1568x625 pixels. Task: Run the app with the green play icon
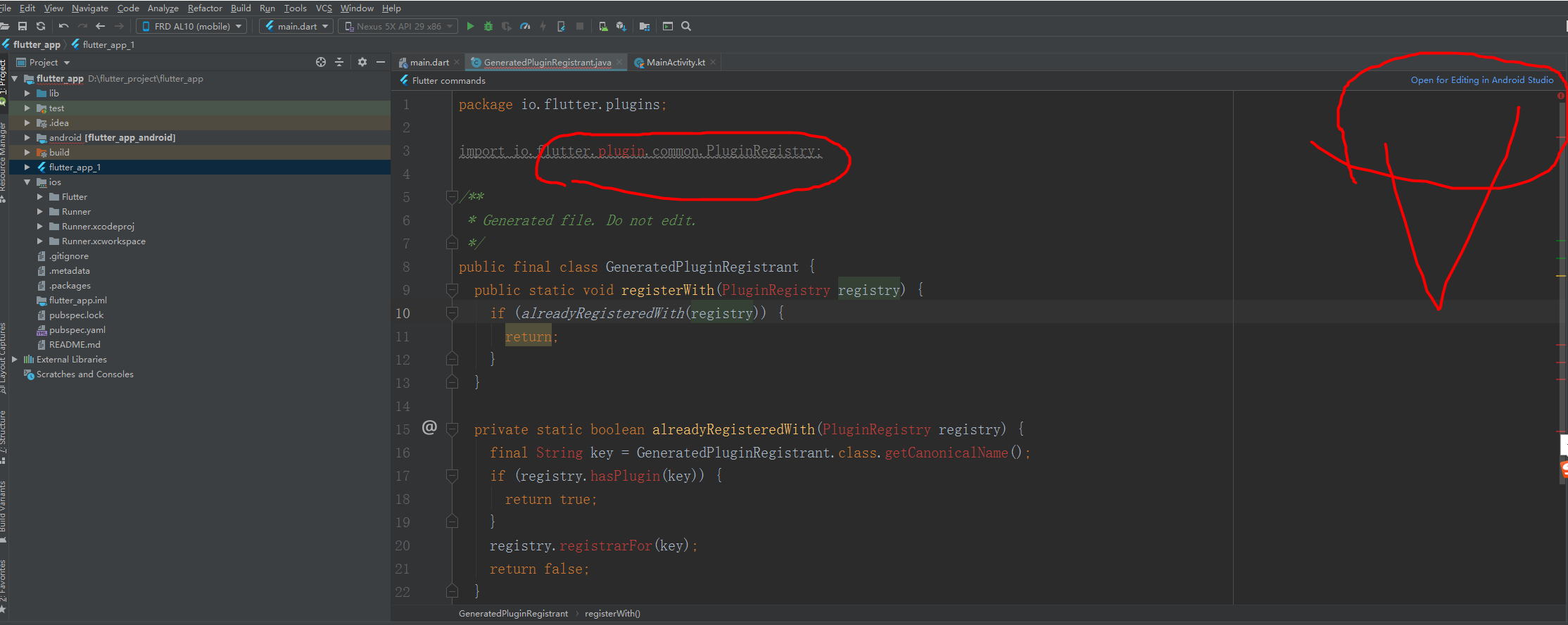tap(470, 26)
